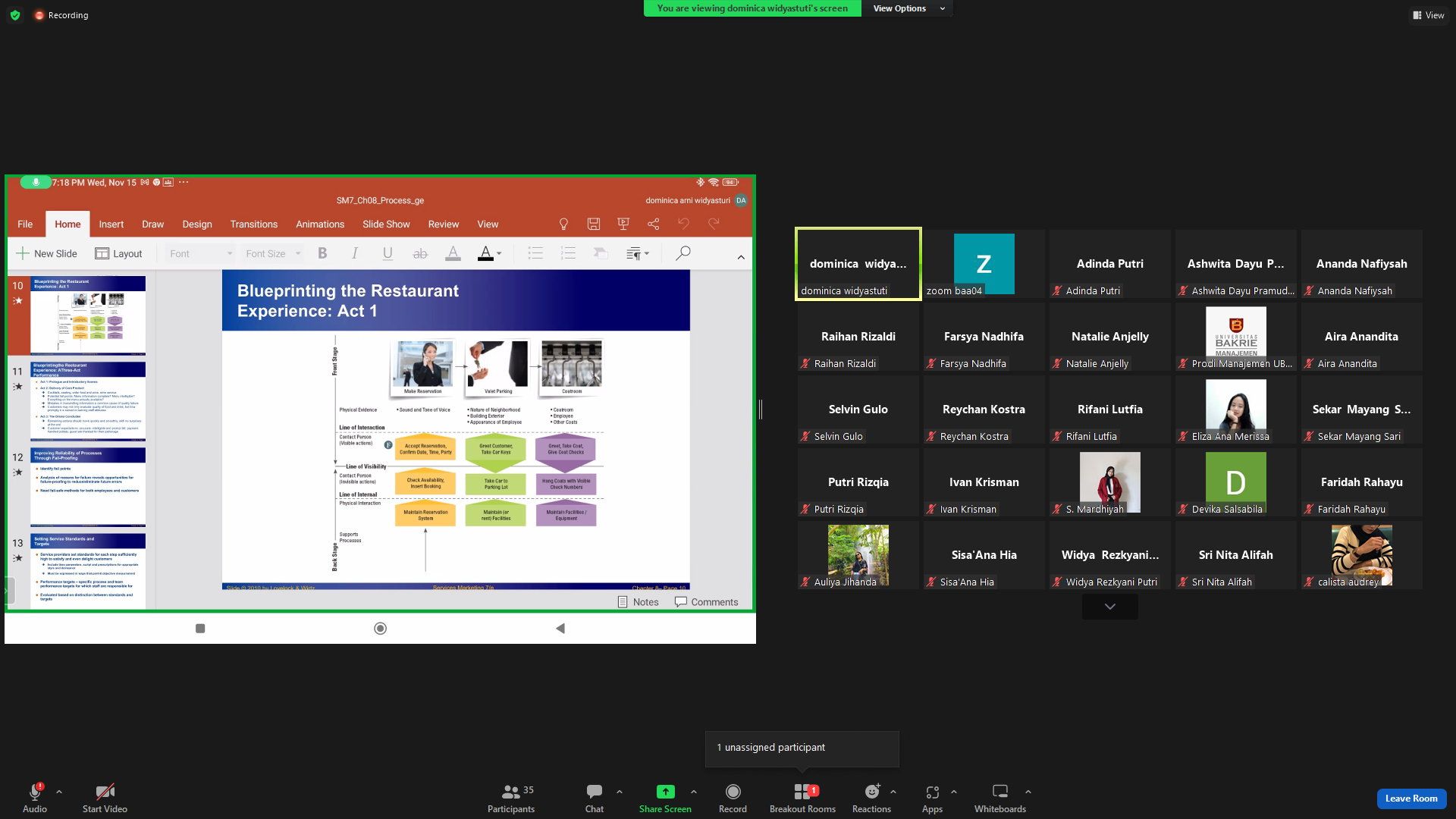Collapse the PowerPoint ribbon chevron
The image size is (1456, 819).
(x=741, y=257)
